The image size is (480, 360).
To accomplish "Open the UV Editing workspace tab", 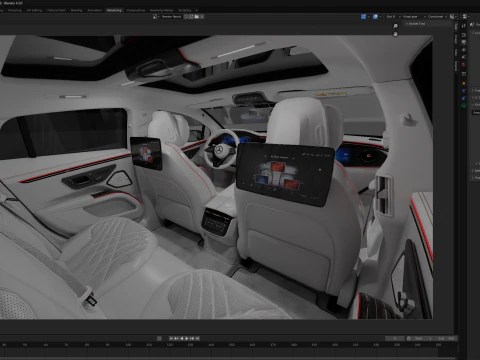I will point(34,10).
